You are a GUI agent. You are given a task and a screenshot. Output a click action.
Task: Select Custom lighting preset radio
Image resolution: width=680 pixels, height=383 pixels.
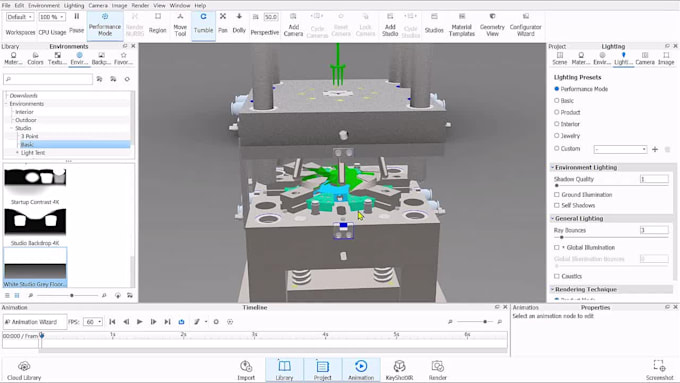pyautogui.click(x=556, y=148)
